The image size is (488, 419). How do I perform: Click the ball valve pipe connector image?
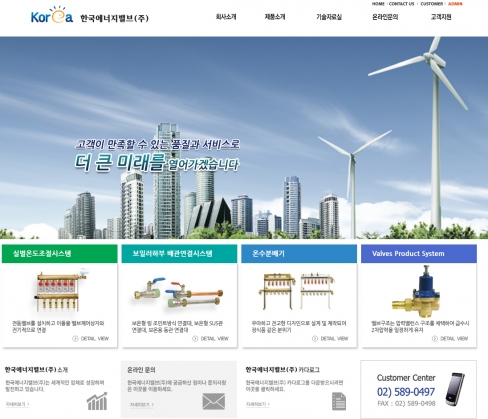pos(179,292)
